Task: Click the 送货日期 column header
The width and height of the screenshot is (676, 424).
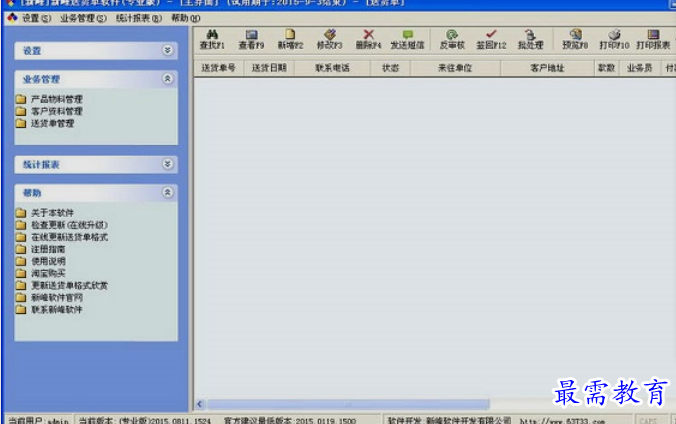Action: click(x=269, y=68)
